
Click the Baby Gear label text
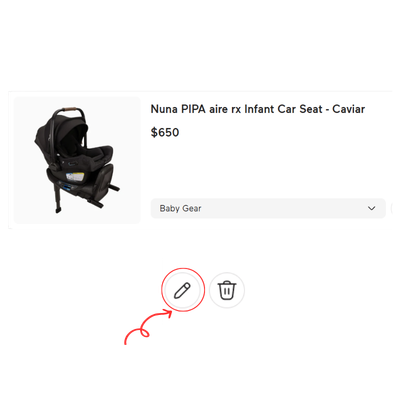[x=180, y=208]
